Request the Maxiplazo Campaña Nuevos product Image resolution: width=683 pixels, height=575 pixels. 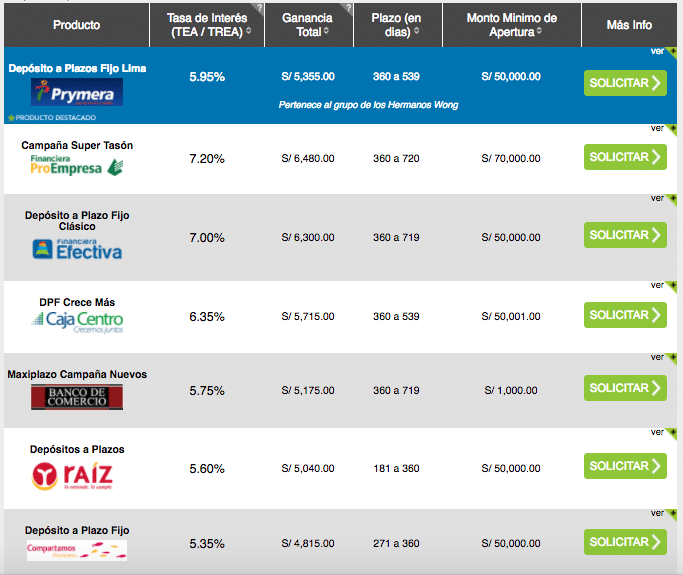(x=625, y=388)
